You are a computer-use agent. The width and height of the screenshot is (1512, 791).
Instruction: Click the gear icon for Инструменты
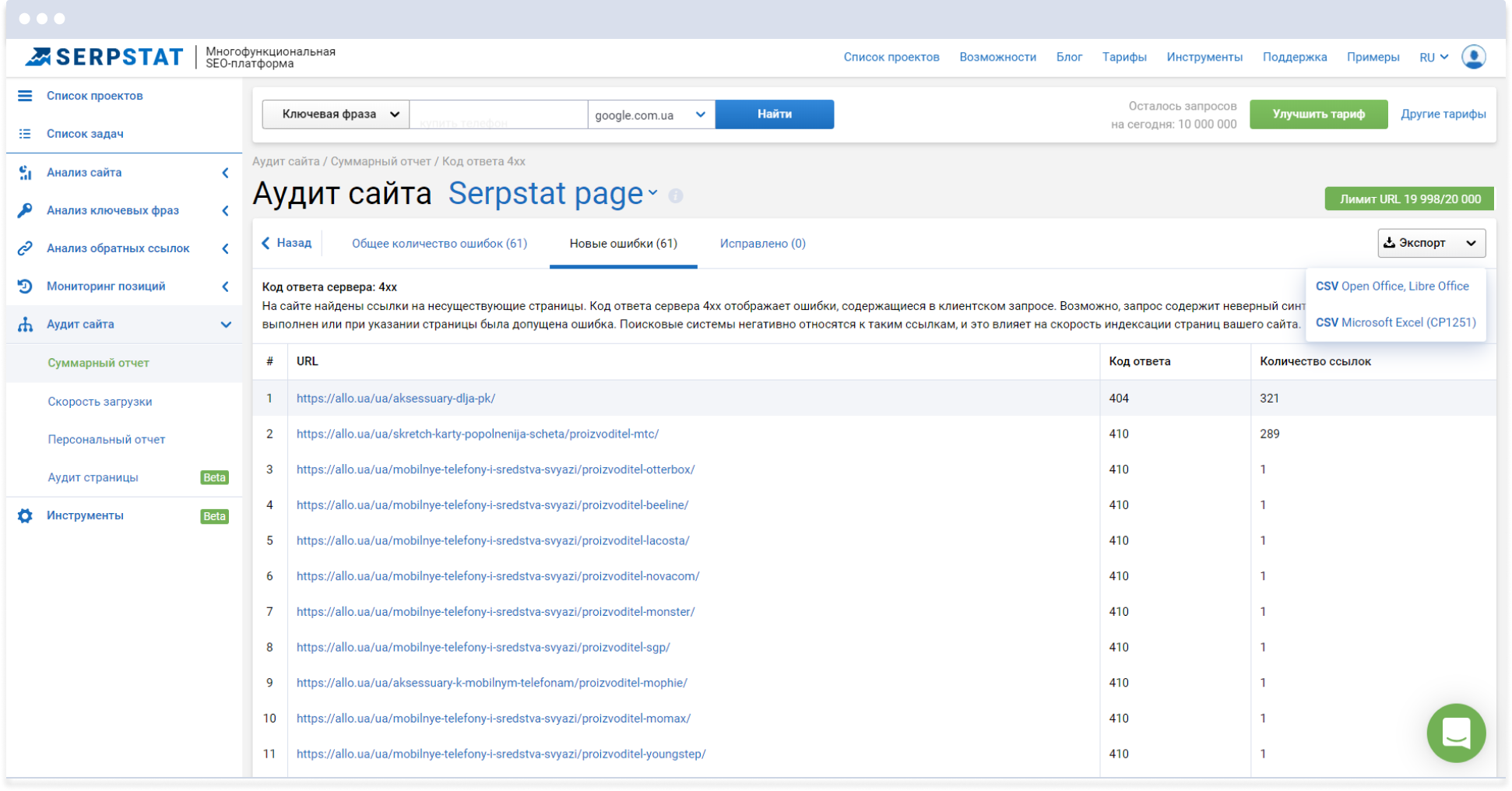25,515
